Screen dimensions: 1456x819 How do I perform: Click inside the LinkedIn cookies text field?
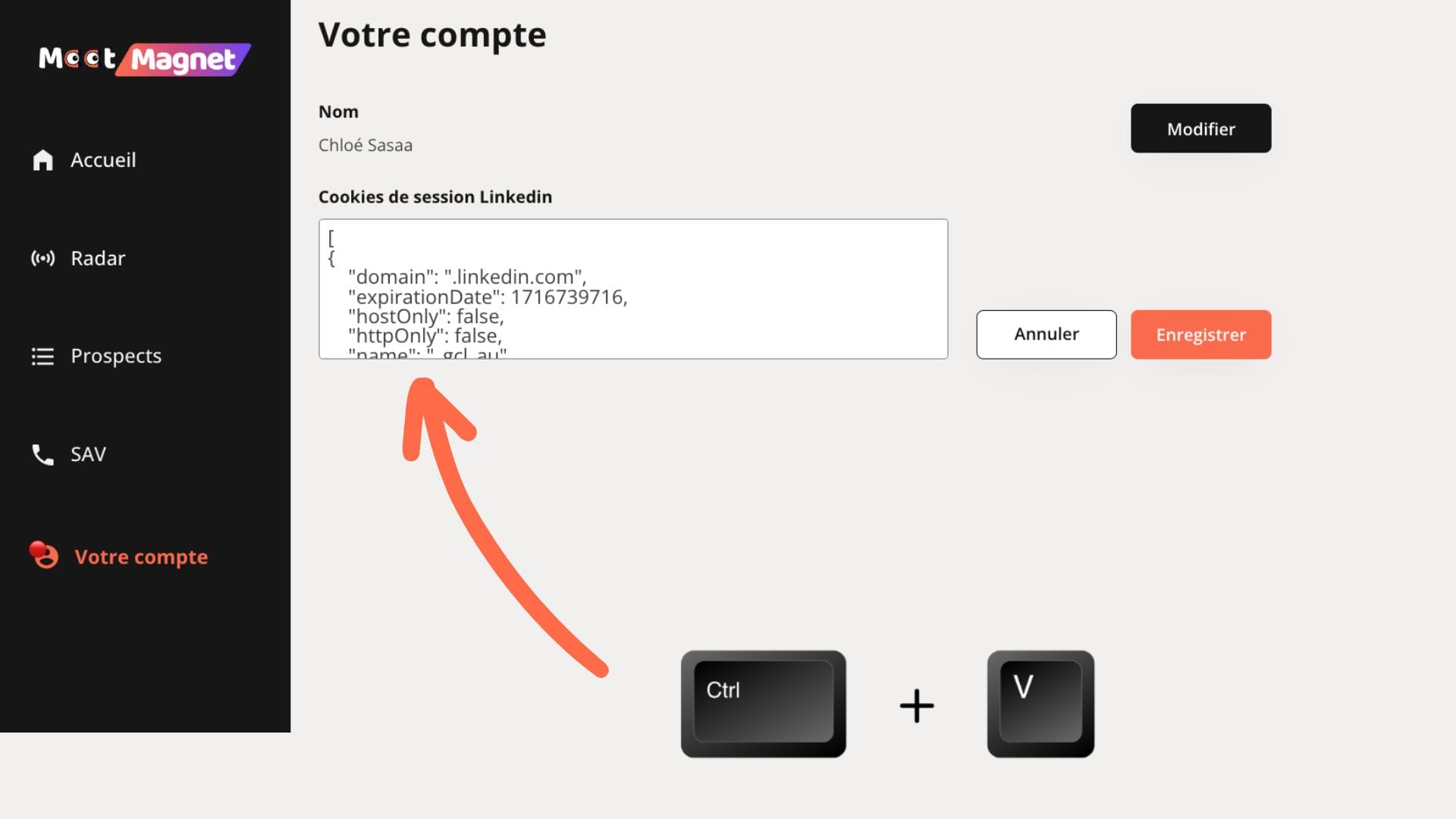point(633,289)
